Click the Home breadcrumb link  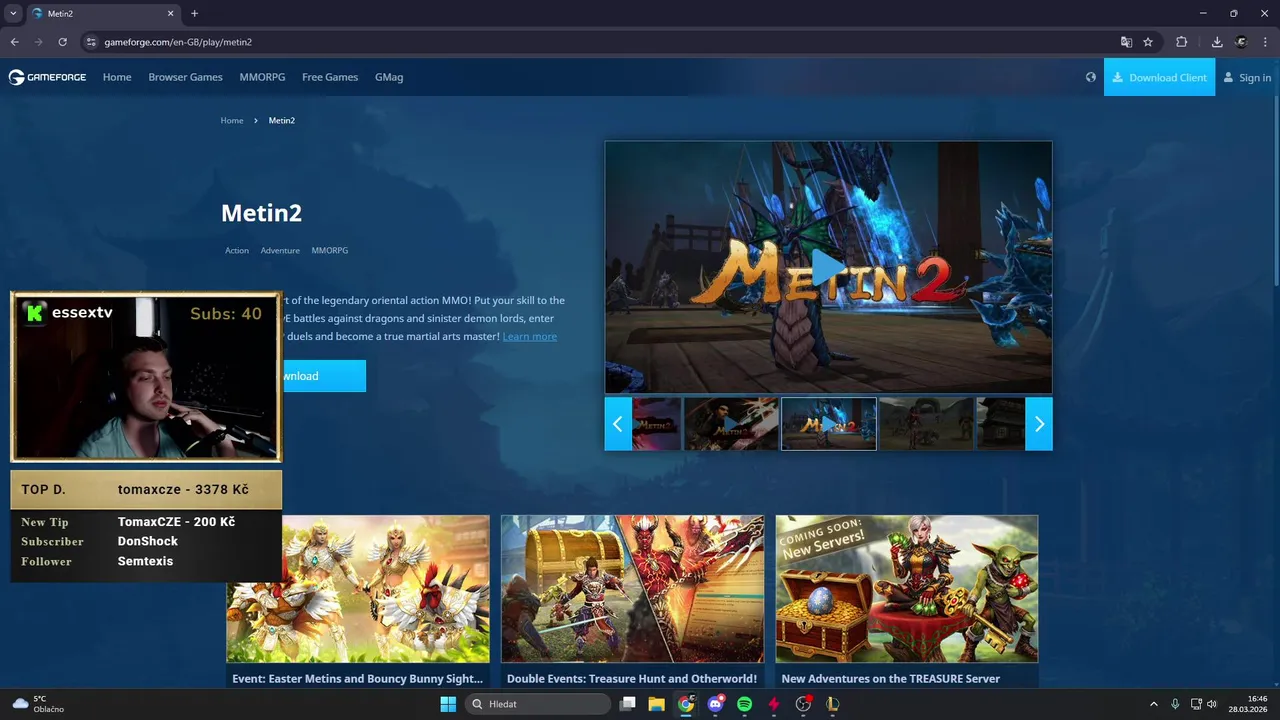pyautogui.click(x=232, y=120)
